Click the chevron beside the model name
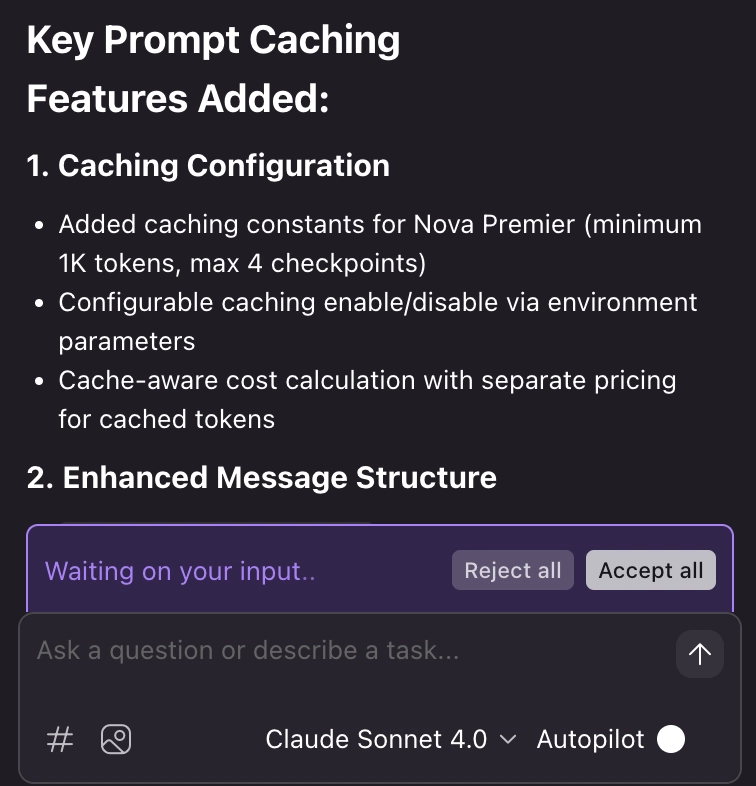The width and height of the screenshot is (756, 786). (x=508, y=740)
